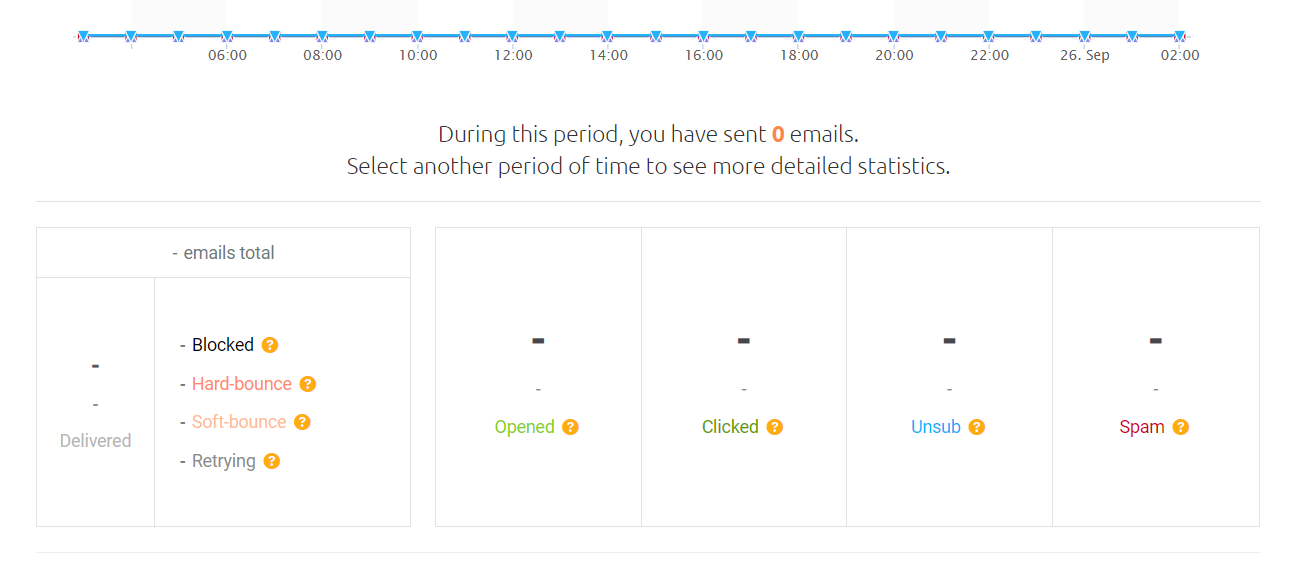This screenshot has width=1301, height=576.
Task: Click the timeline marker at 18:00
Action: pyautogui.click(x=799, y=37)
